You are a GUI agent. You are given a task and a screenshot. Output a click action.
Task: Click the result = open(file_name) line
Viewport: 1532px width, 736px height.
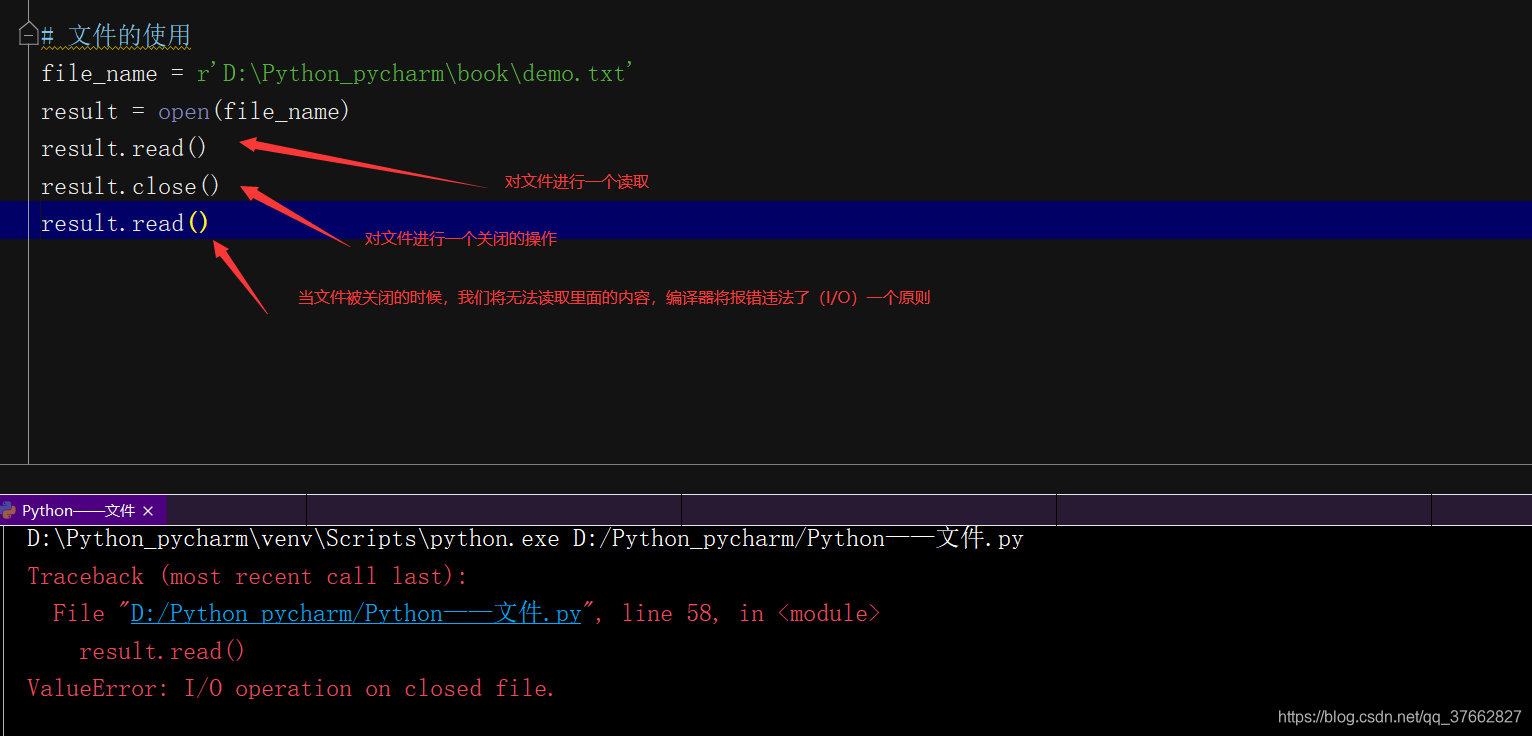(x=196, y=111)
